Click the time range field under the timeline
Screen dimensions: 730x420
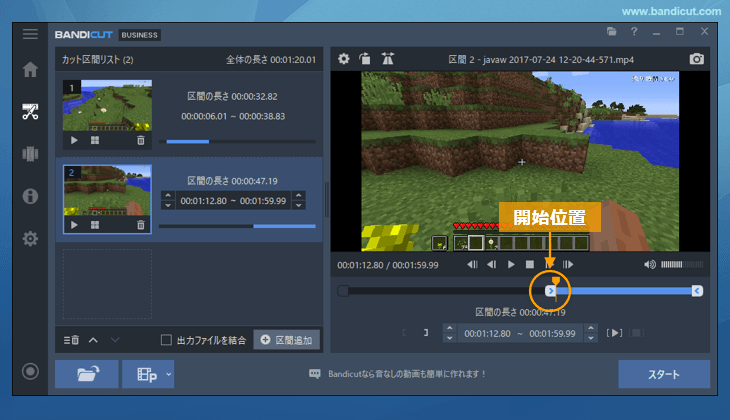tap(520, 333)
